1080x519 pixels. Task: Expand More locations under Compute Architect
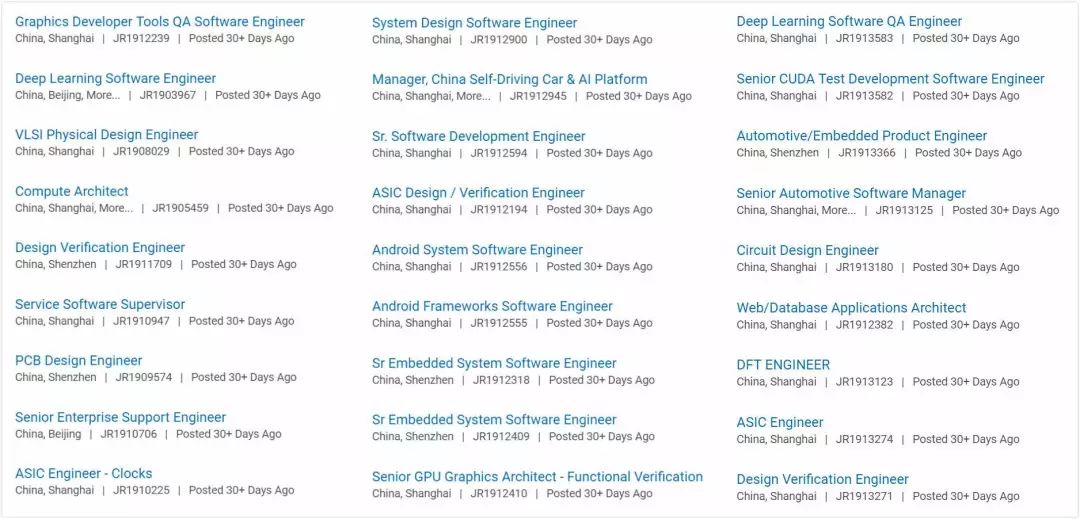(115, 208)
